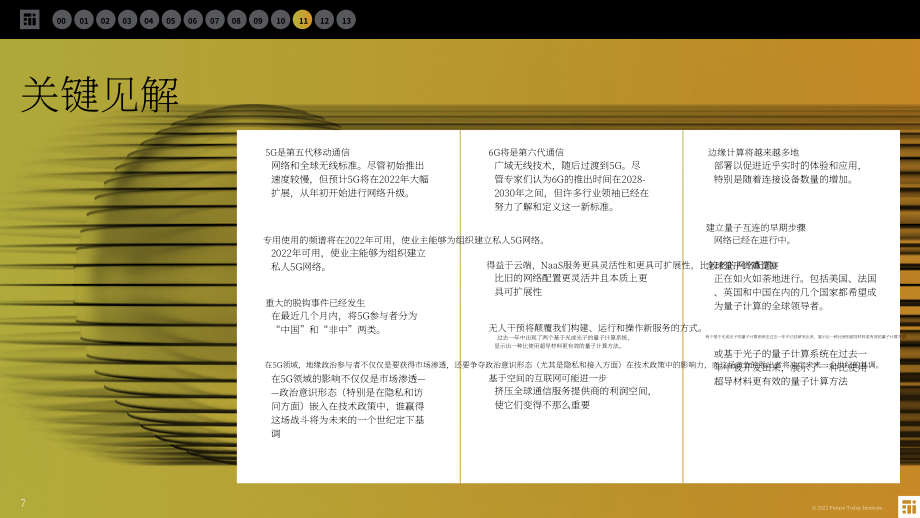920x518 pixels.
Task: Go to section 06 in navigation
Action: pos(192,20)
